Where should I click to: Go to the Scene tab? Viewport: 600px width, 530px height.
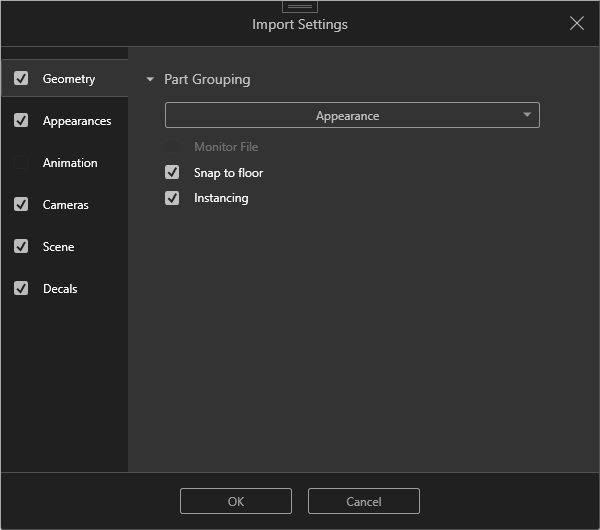tap(59, 247)
